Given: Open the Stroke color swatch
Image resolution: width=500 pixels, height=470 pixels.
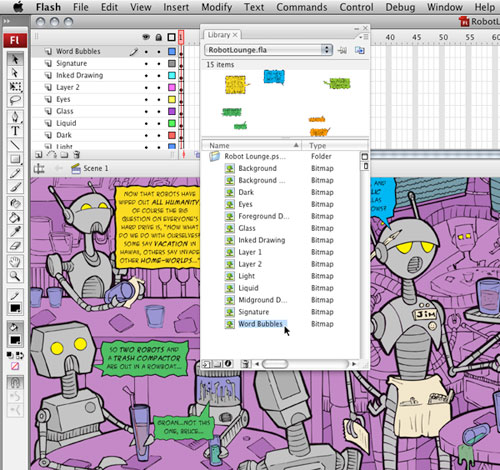Looking at the screenshot, I should [x=15, y=308].
